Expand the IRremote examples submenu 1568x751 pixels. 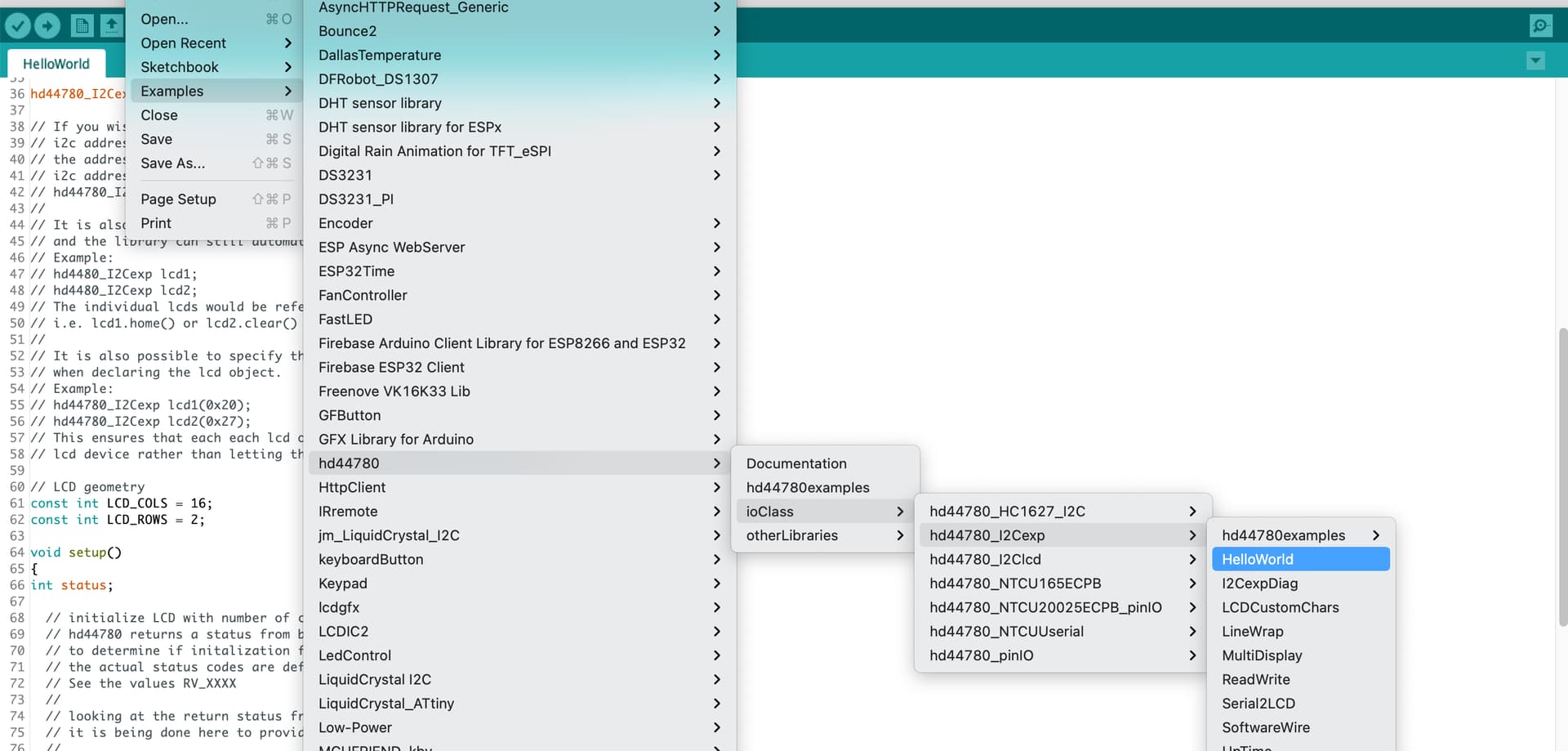519,512
